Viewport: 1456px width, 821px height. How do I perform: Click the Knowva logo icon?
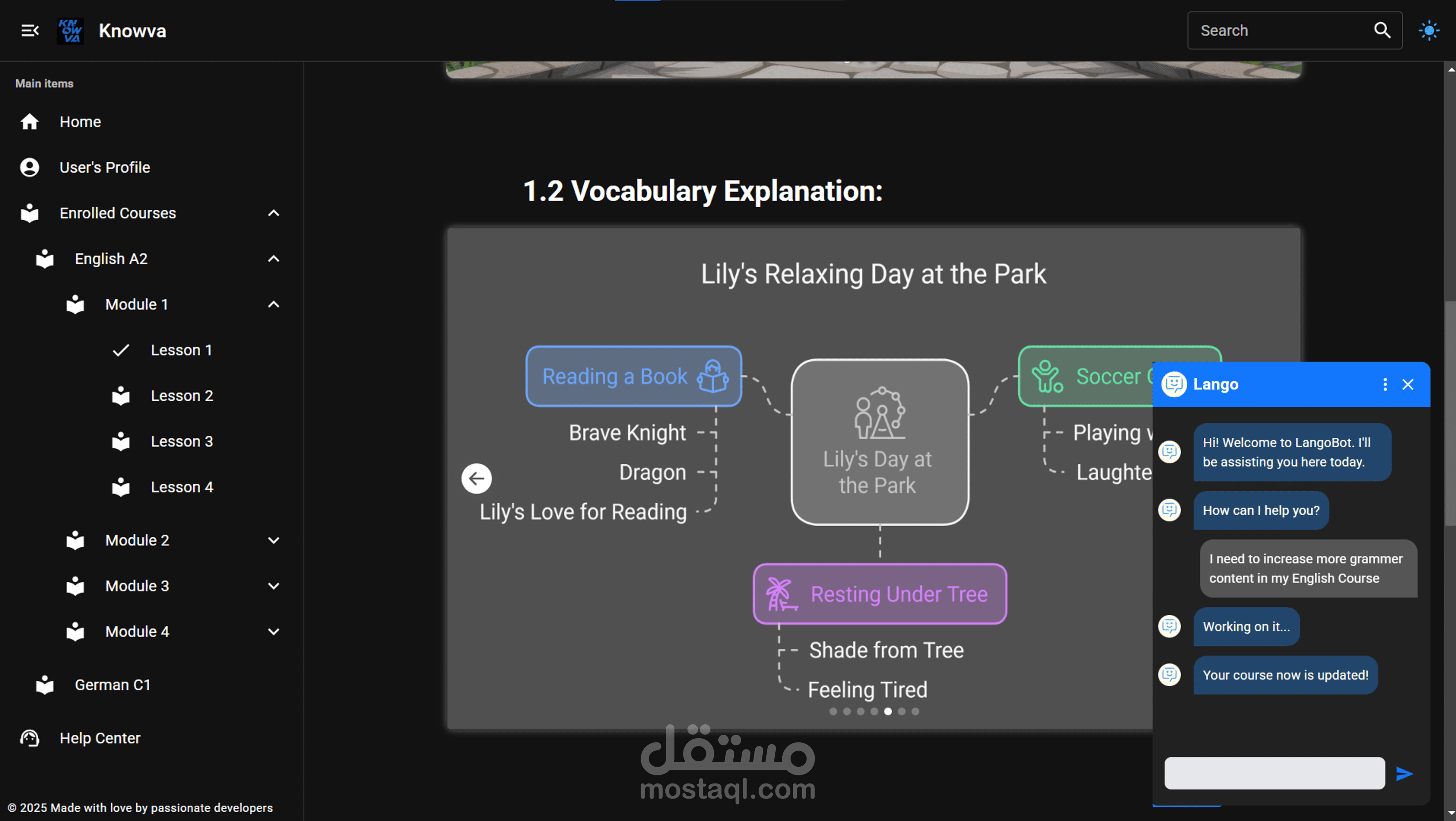[70, 30]
